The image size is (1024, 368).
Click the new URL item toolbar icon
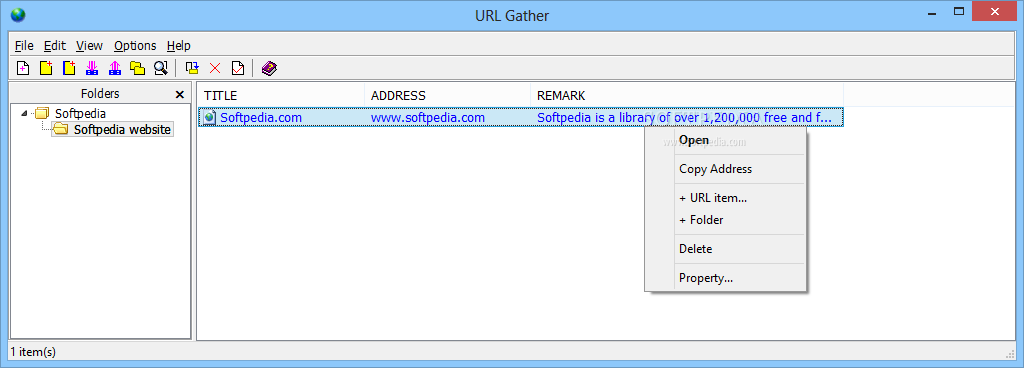pos(23,68)
